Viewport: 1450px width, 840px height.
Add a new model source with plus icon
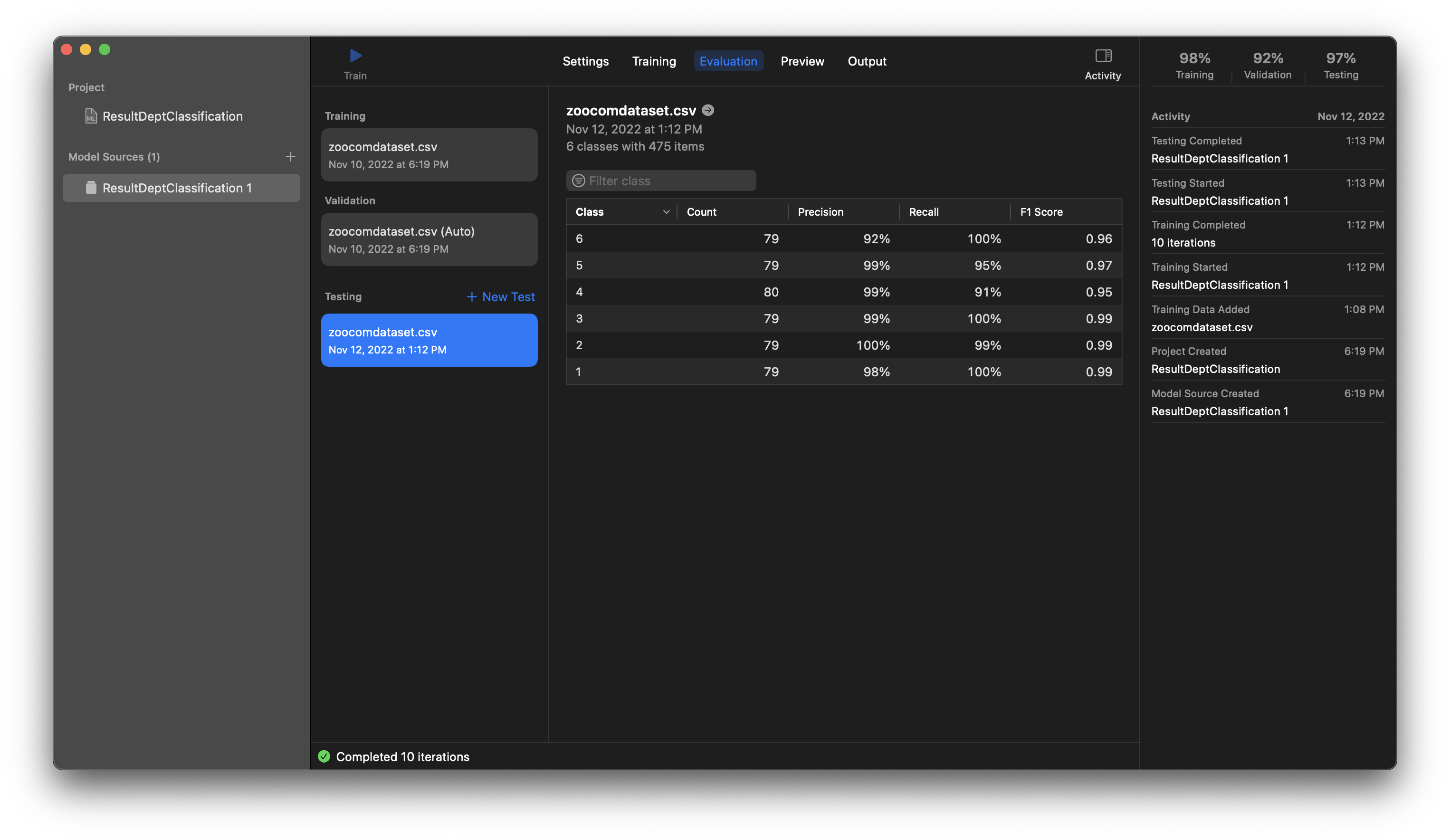[291, 156]
